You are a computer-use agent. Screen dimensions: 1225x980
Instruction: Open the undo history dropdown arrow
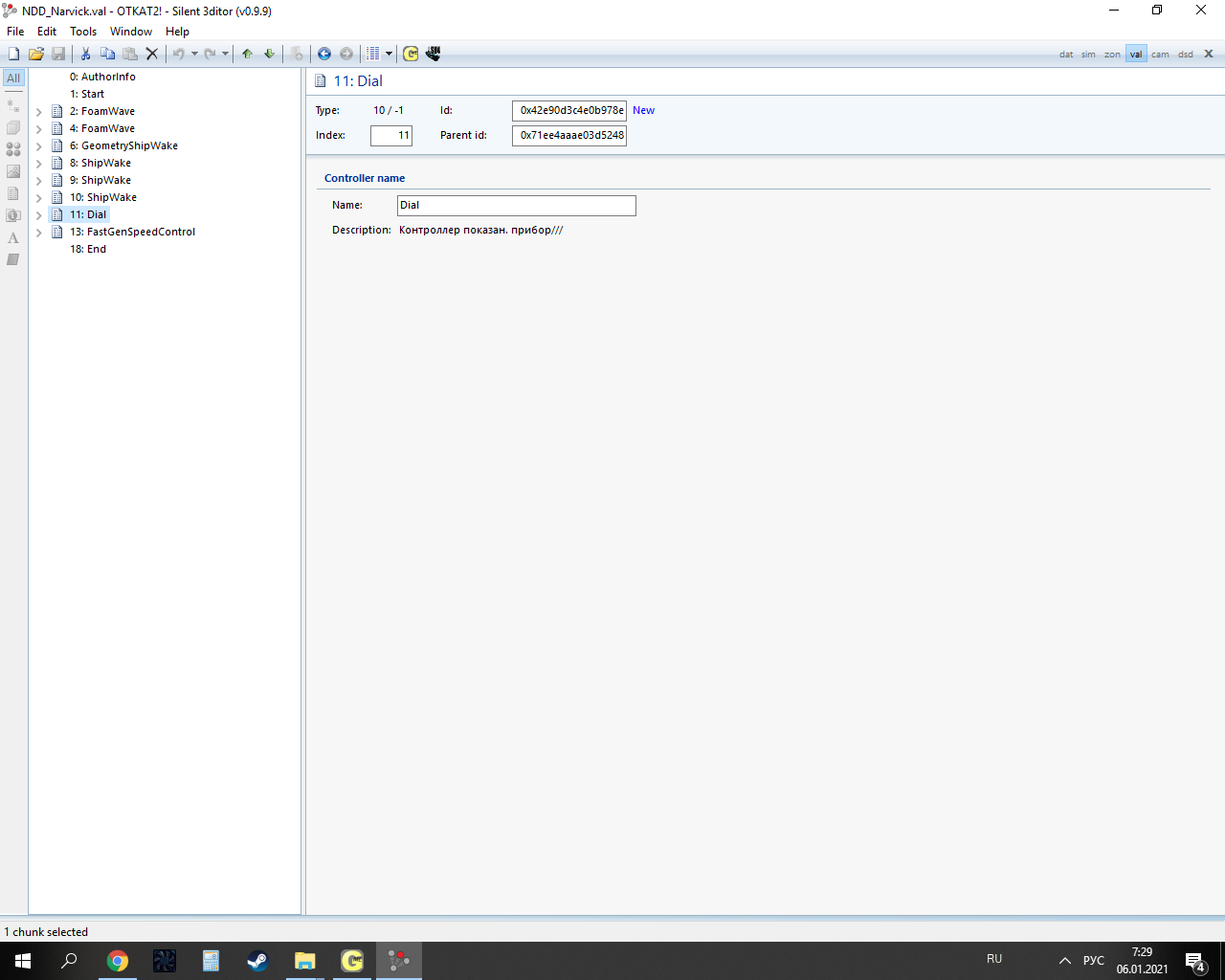pos(194,54)
